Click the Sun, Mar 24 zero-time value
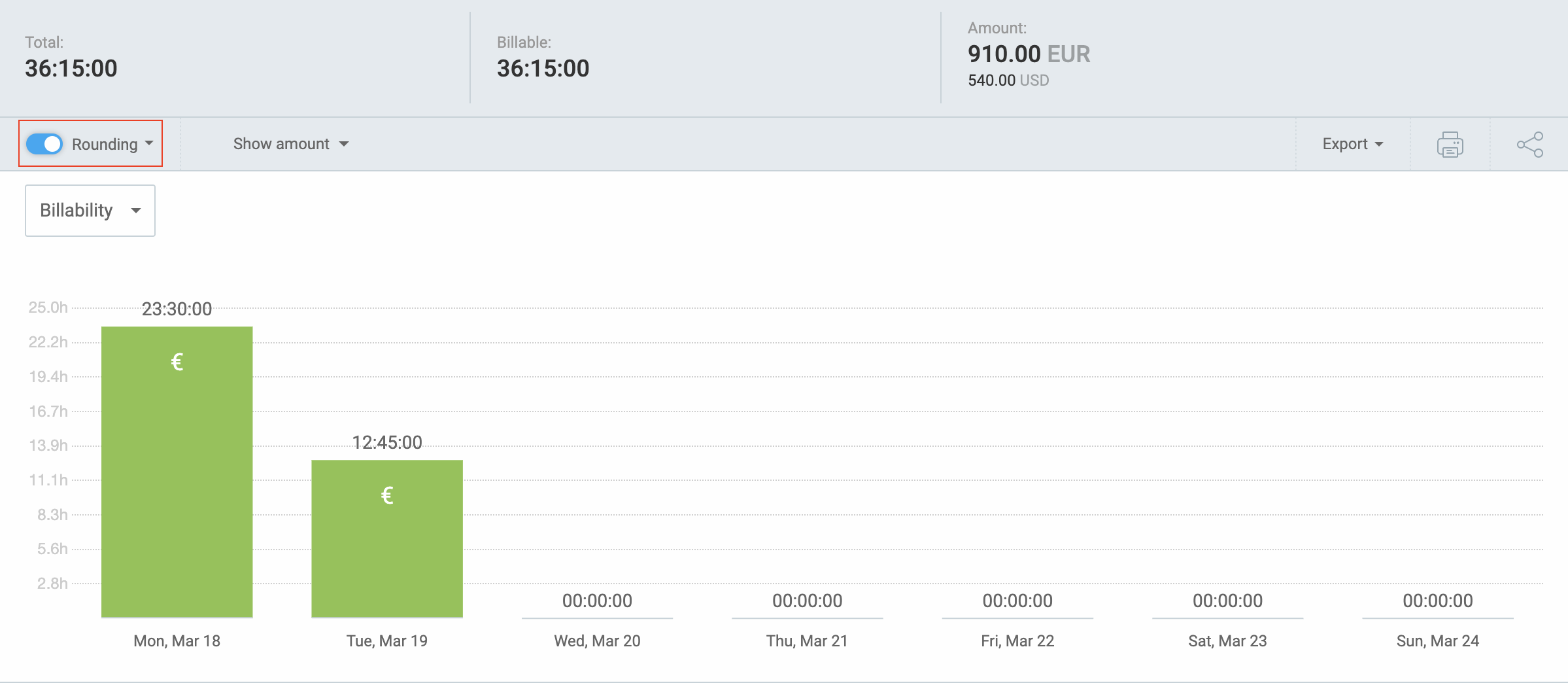1568x683 pixels. (1437, 601)
